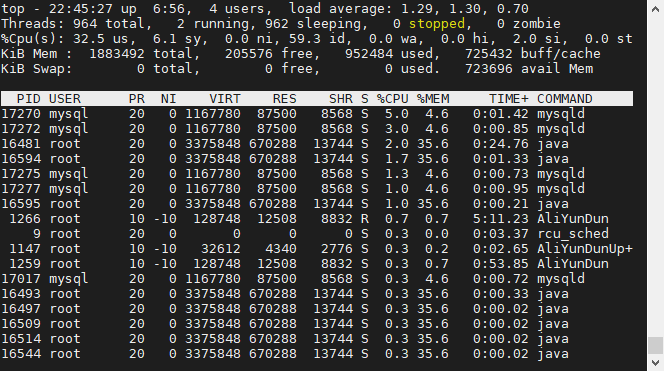Click the yellow 'stopped' text
The image size is (664, 371).
pos(437,24)
